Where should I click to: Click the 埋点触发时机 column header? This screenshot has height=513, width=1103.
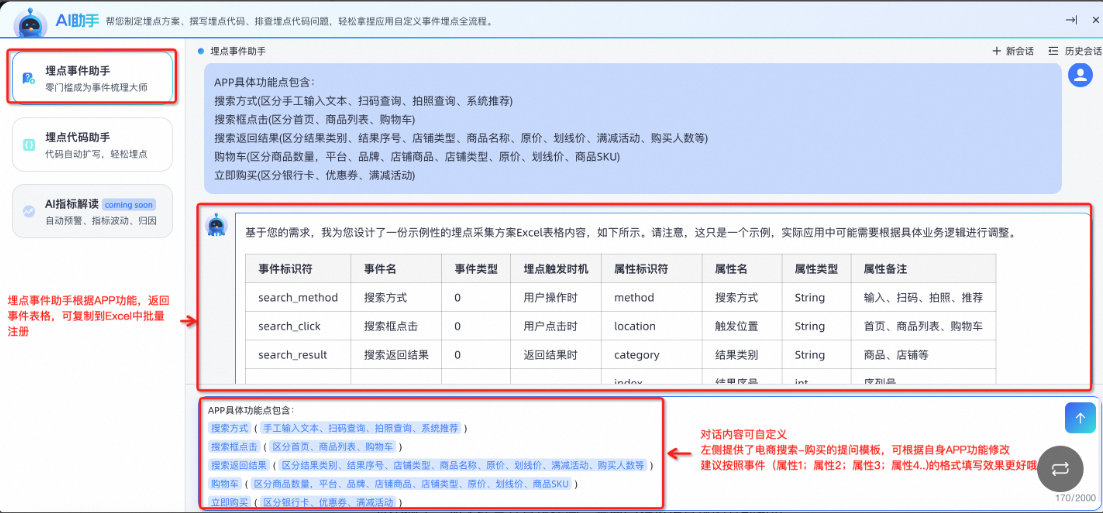[556, 269]
